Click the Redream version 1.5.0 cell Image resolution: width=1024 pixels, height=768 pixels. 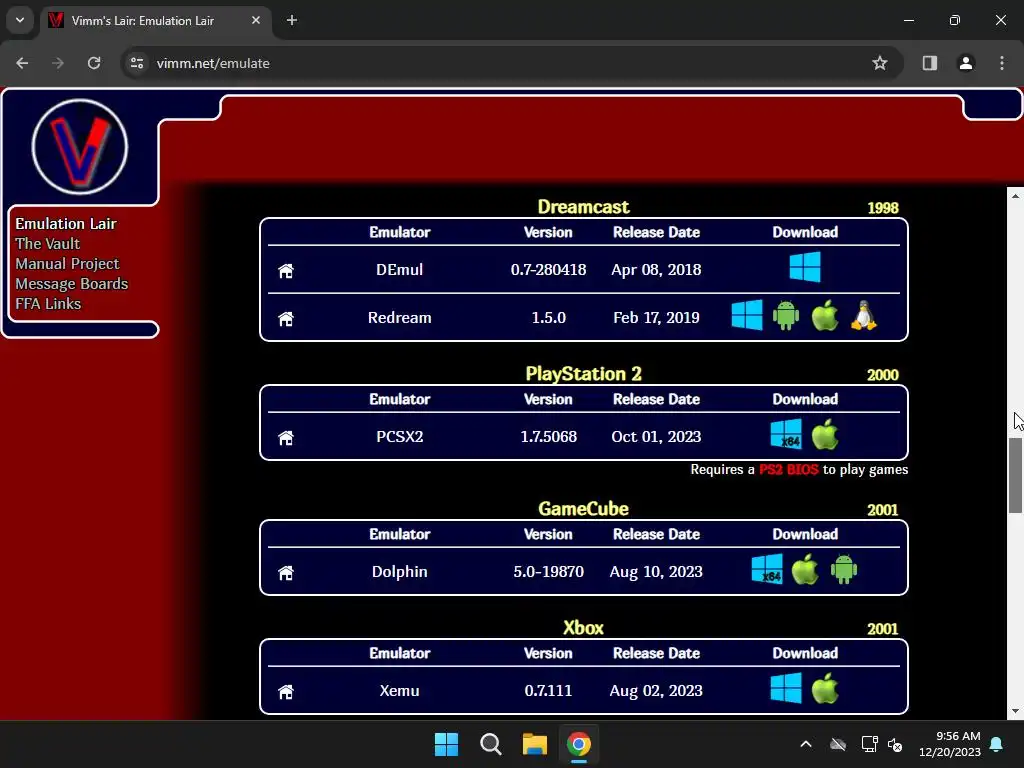pos(549,318)
